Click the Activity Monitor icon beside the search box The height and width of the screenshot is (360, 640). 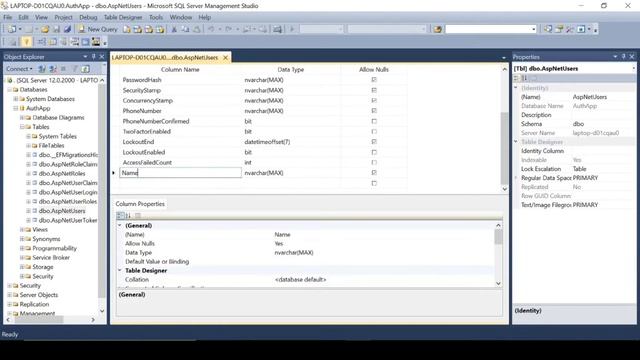point(438,29)
